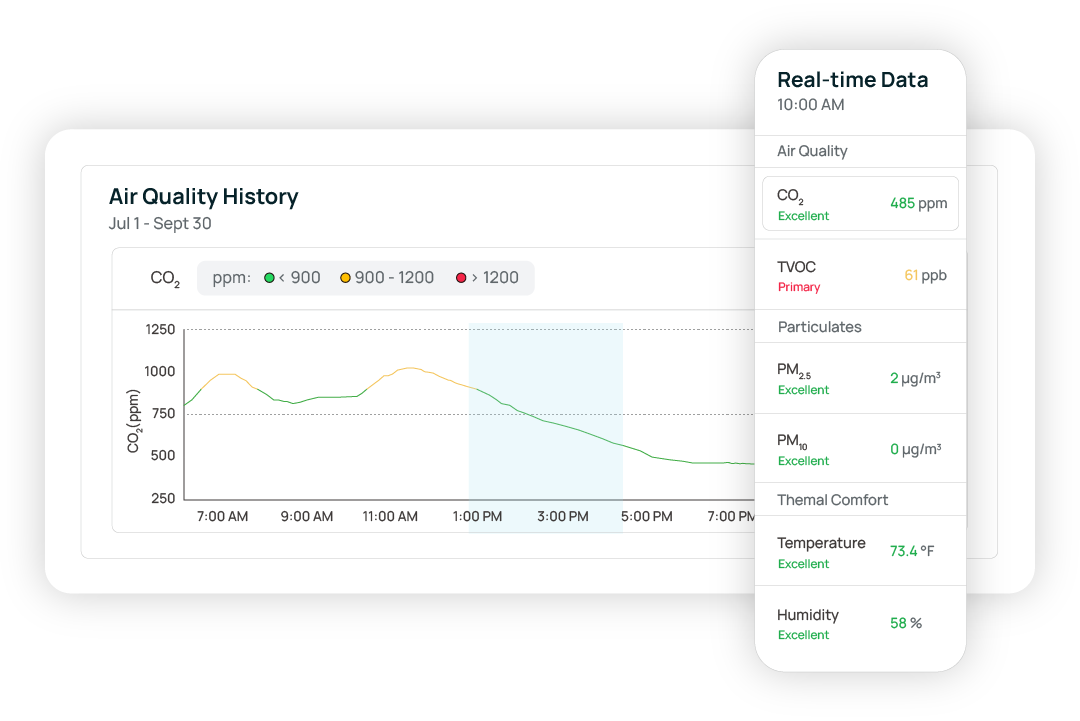
Task: Collapse the Themal Comfort section
Action: tap(832, 499)
